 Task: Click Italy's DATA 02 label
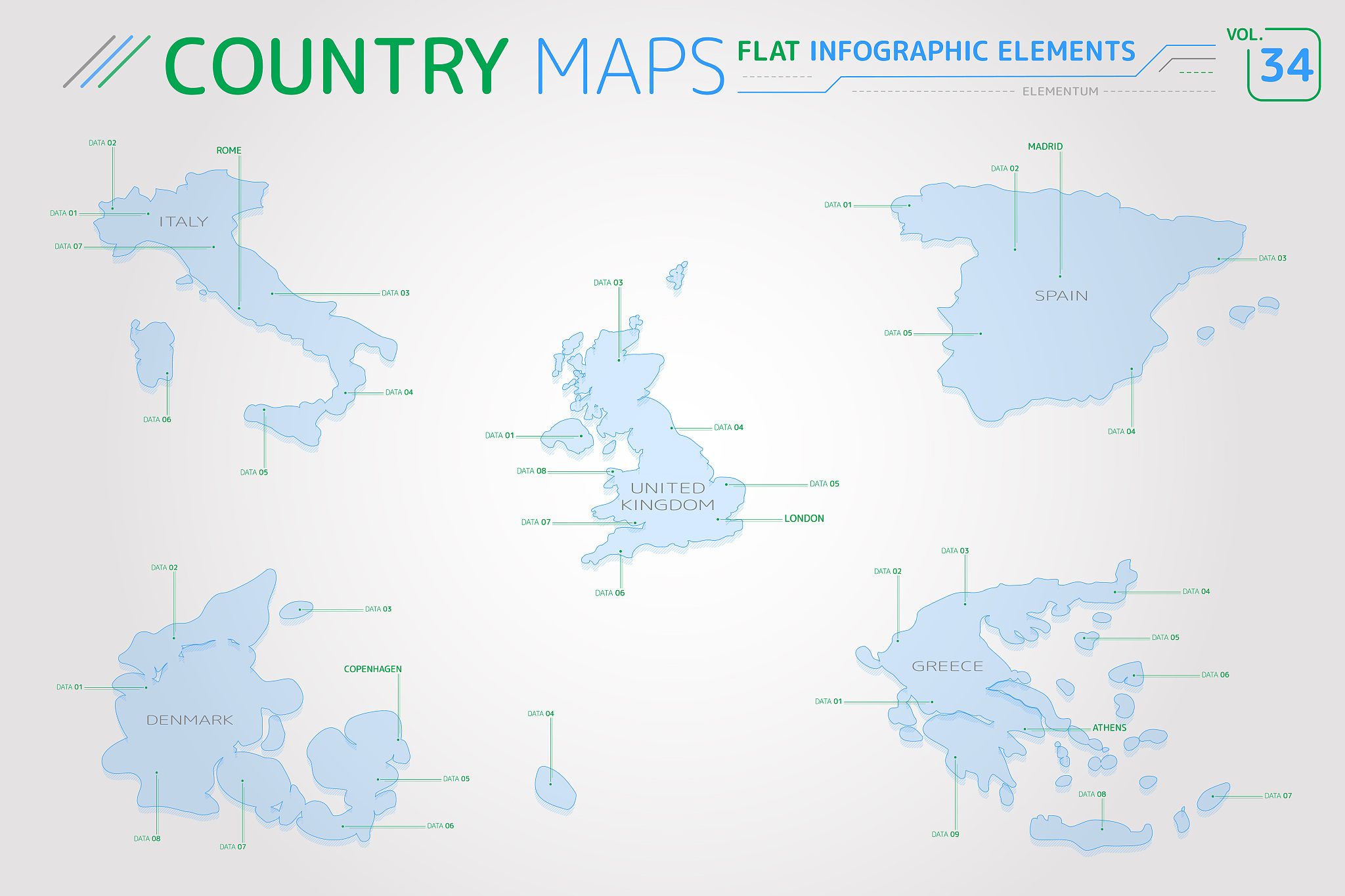point(102,142)
